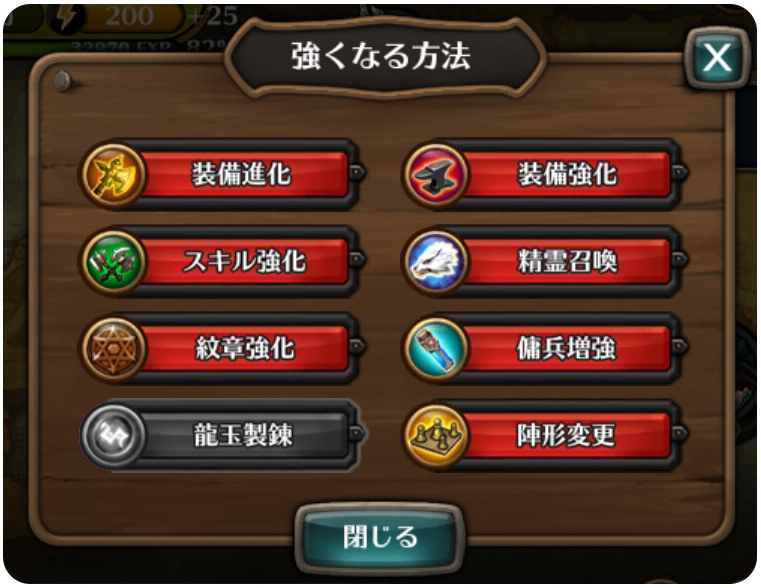Select the chess board 陣形変更 icon
Screen dimensions: 761x588
435,435
